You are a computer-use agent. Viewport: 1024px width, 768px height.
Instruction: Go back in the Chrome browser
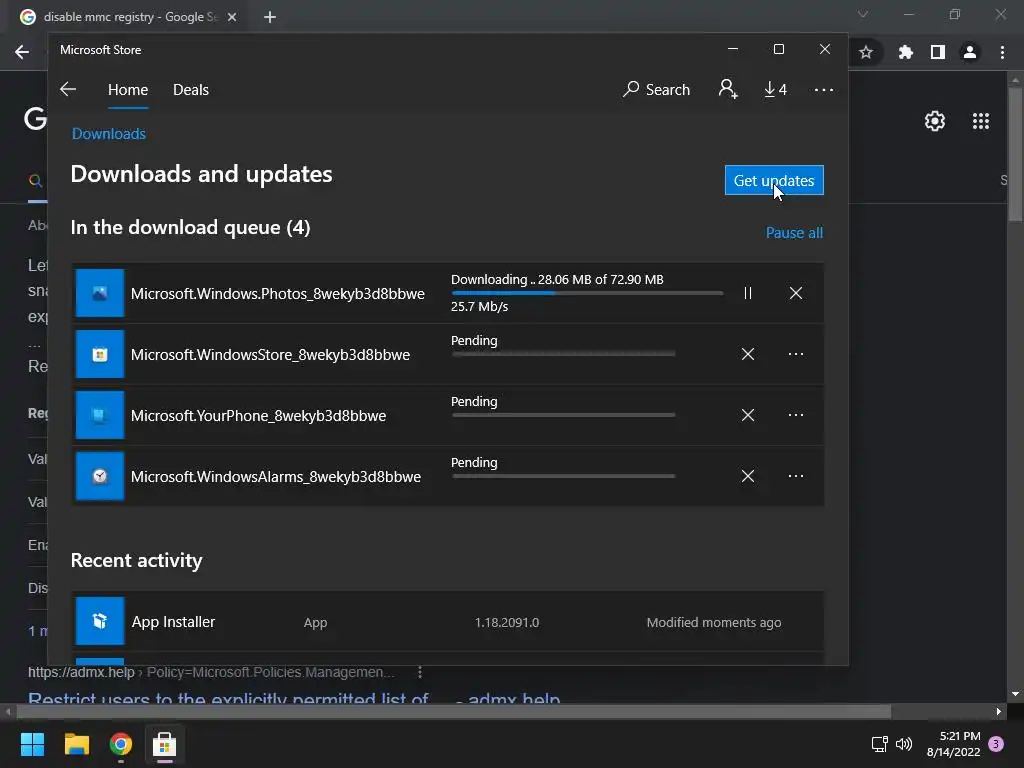[x=22, y=52]
